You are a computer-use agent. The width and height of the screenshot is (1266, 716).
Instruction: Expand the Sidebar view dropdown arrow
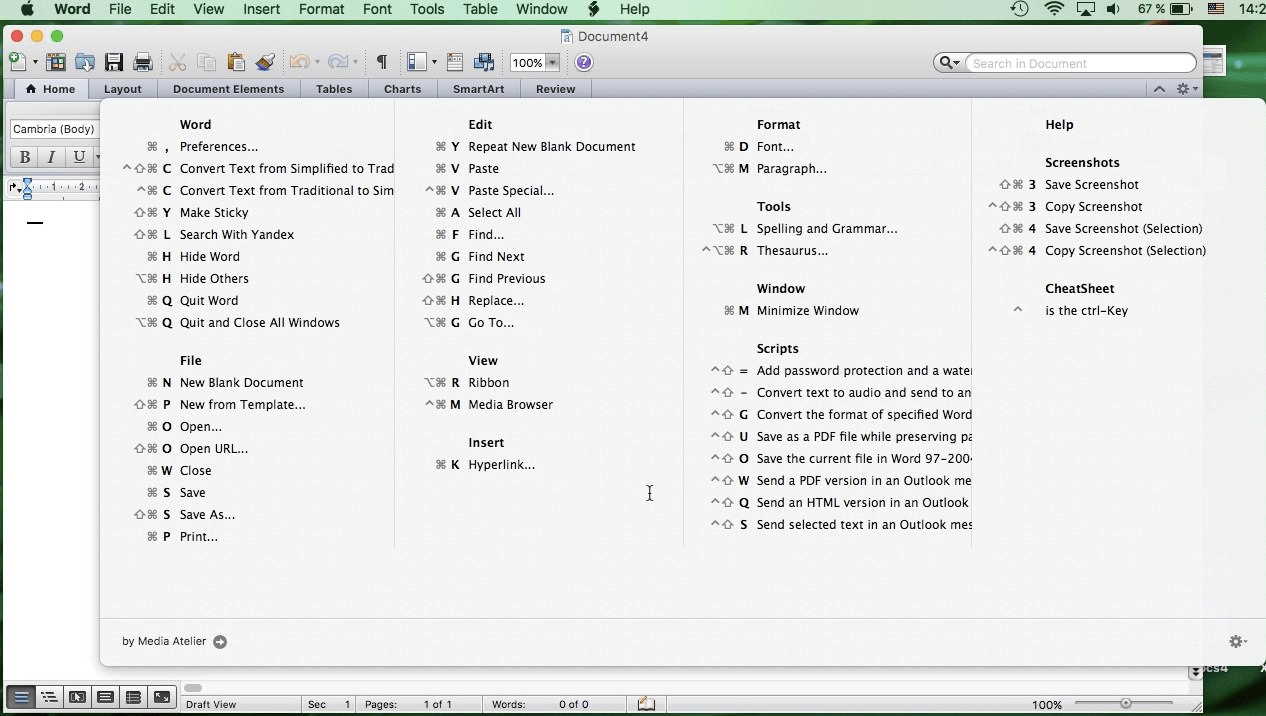click(x=434, y=63)
